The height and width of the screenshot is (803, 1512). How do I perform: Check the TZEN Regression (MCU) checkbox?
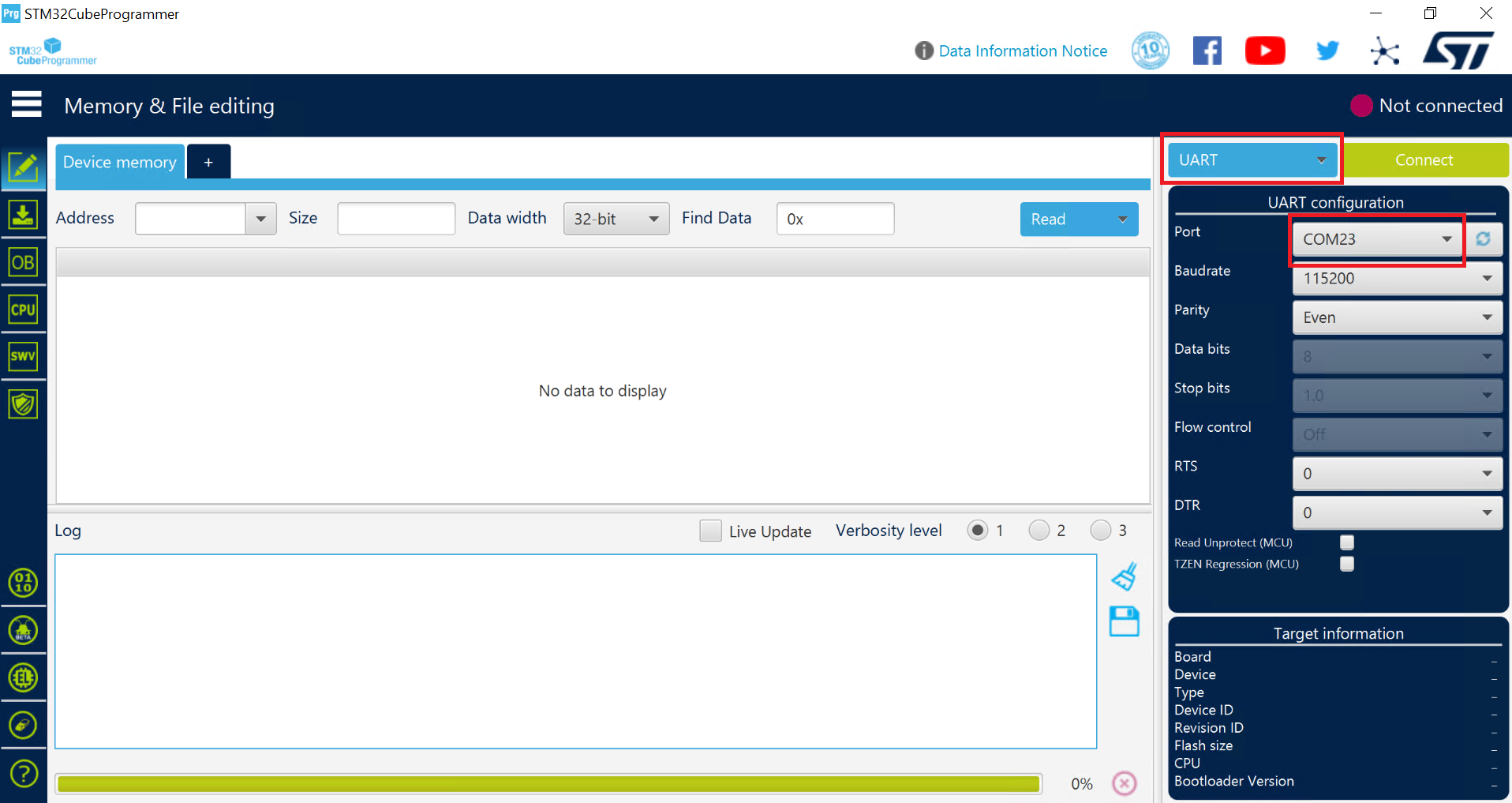pyautogui.click(x=1347, y=564)
